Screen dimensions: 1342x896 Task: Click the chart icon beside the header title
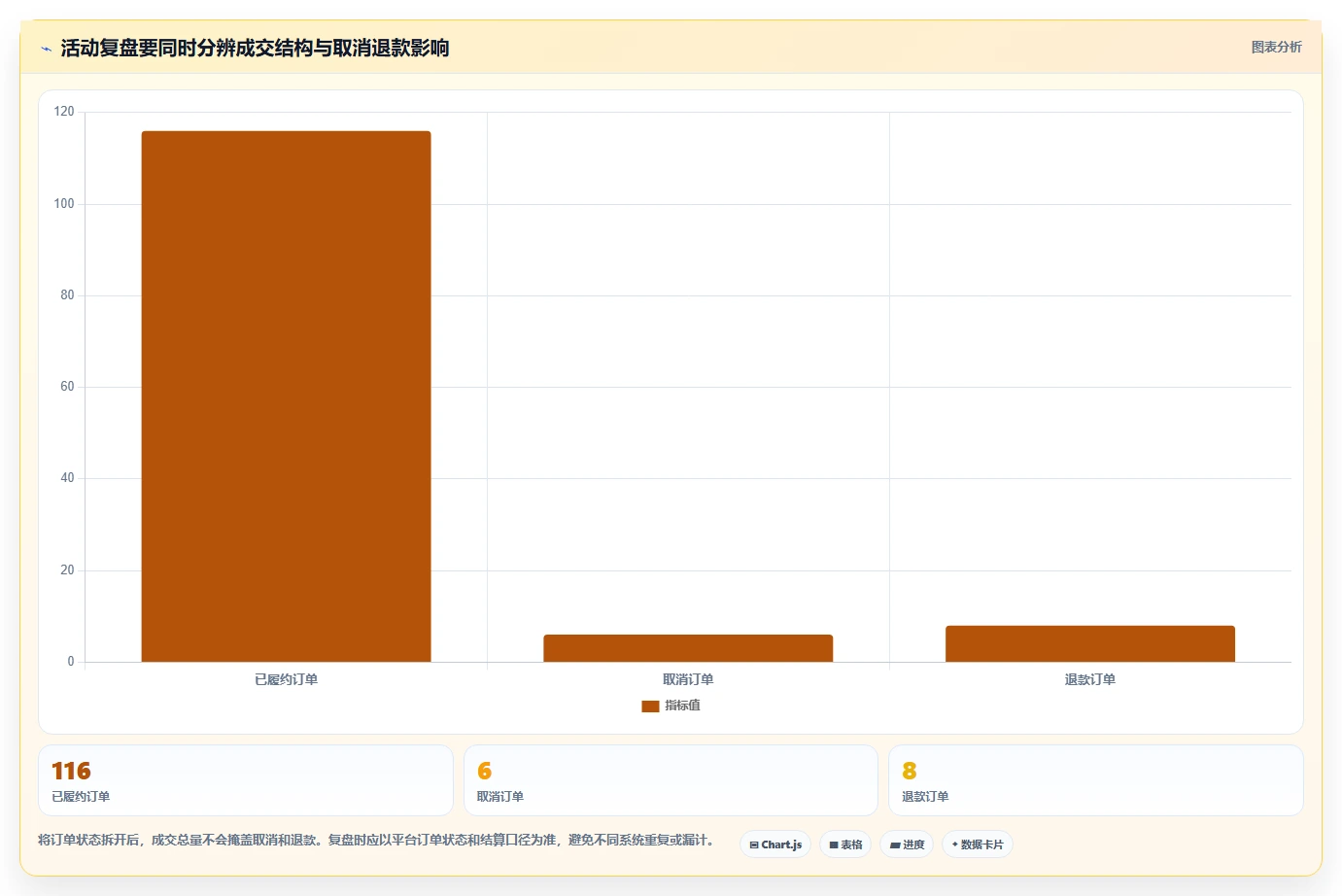[46, 49]
